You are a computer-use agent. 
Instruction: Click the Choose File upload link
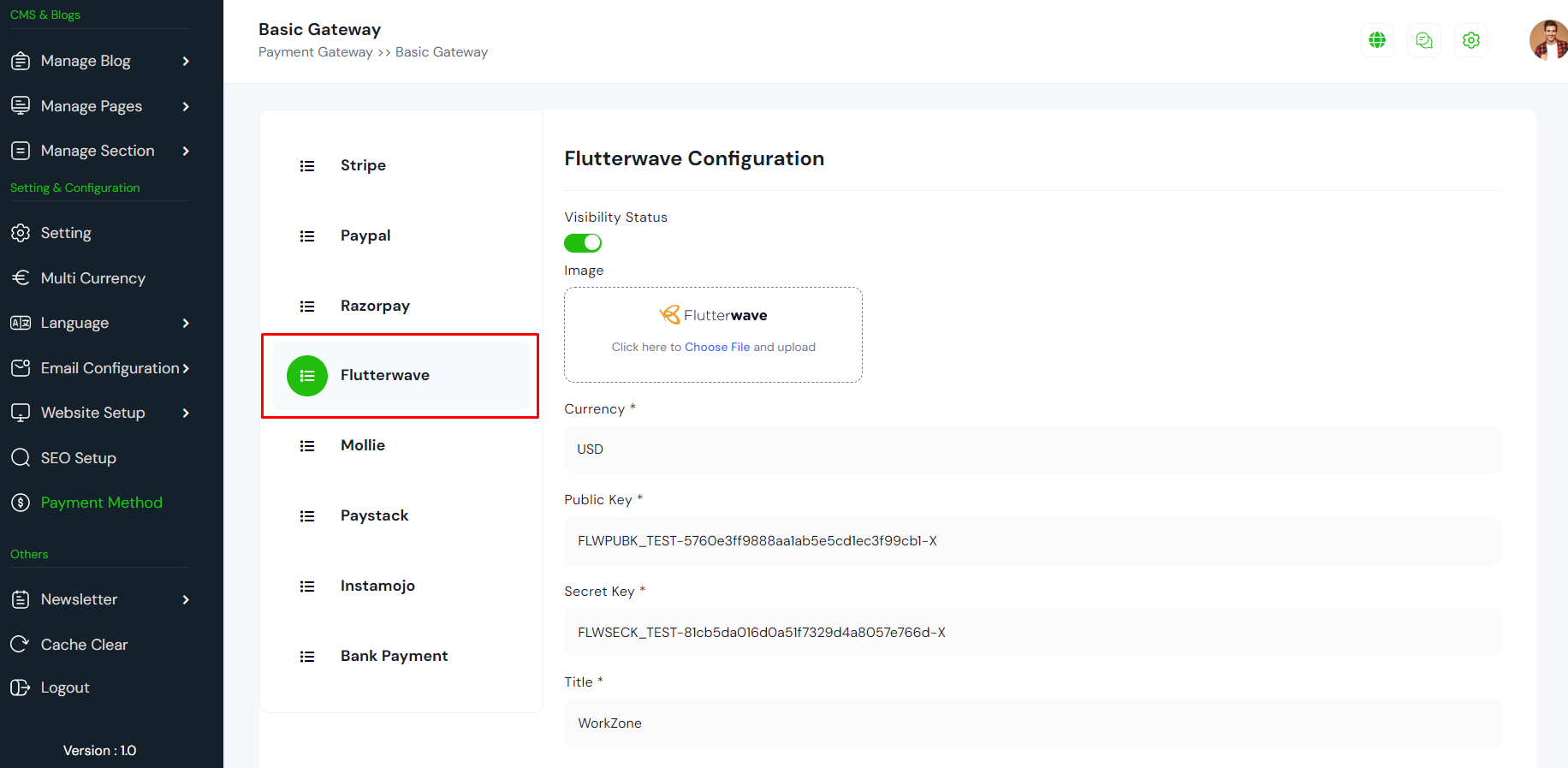pyautogui.click(x=716, y=347)
